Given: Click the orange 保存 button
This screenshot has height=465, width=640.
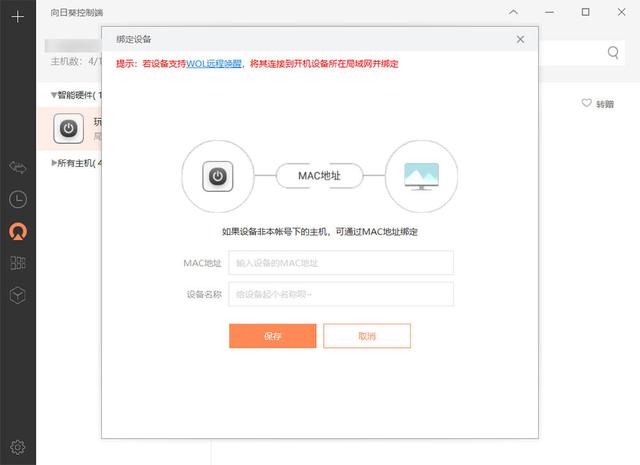Looking at the screenshot, I should click(273, 336).
